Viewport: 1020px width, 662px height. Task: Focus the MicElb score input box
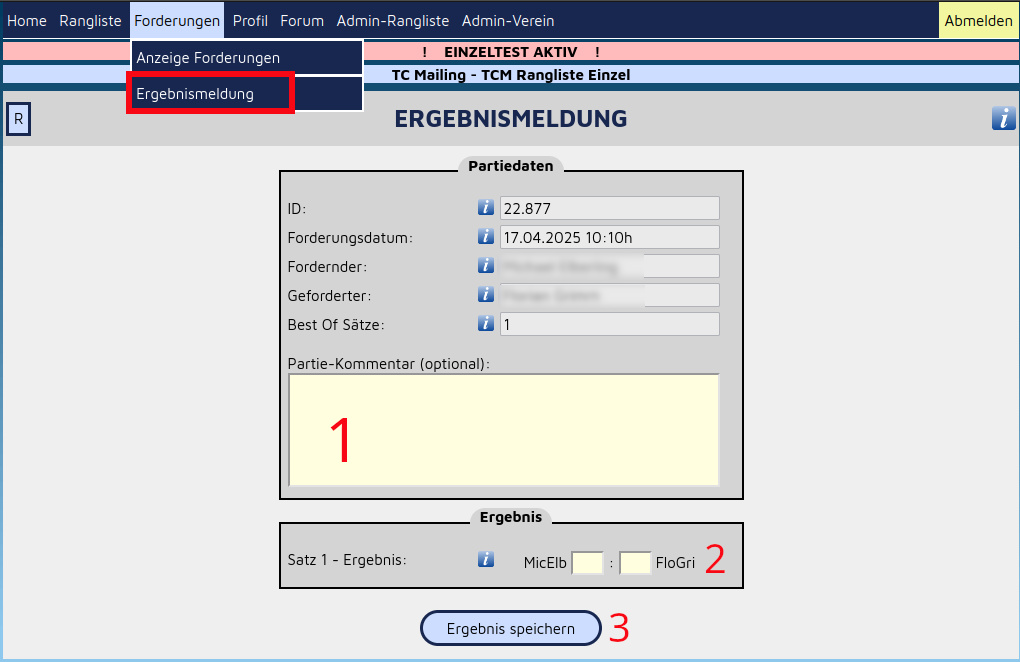pyautogui.click(x=587, y=563)
